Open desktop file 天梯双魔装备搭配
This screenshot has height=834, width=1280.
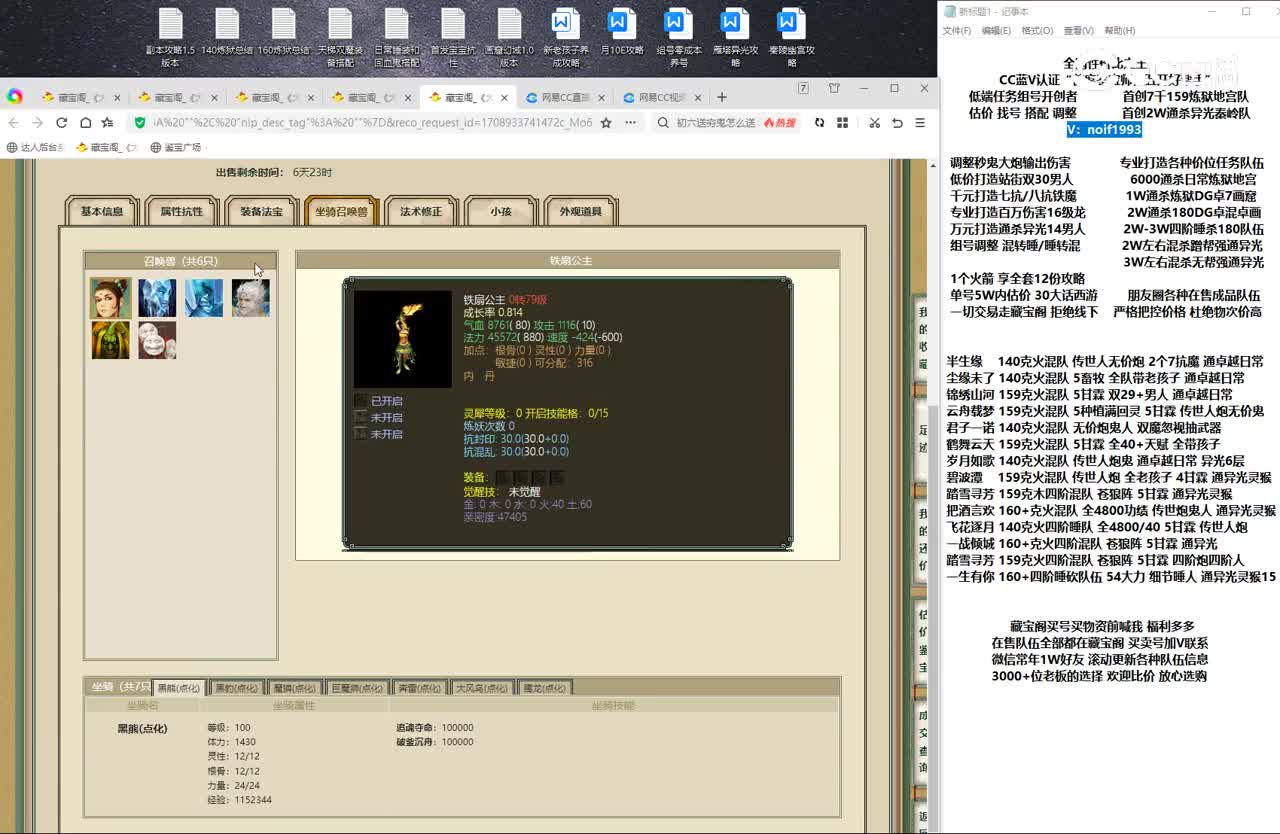(x=340, y=39)
